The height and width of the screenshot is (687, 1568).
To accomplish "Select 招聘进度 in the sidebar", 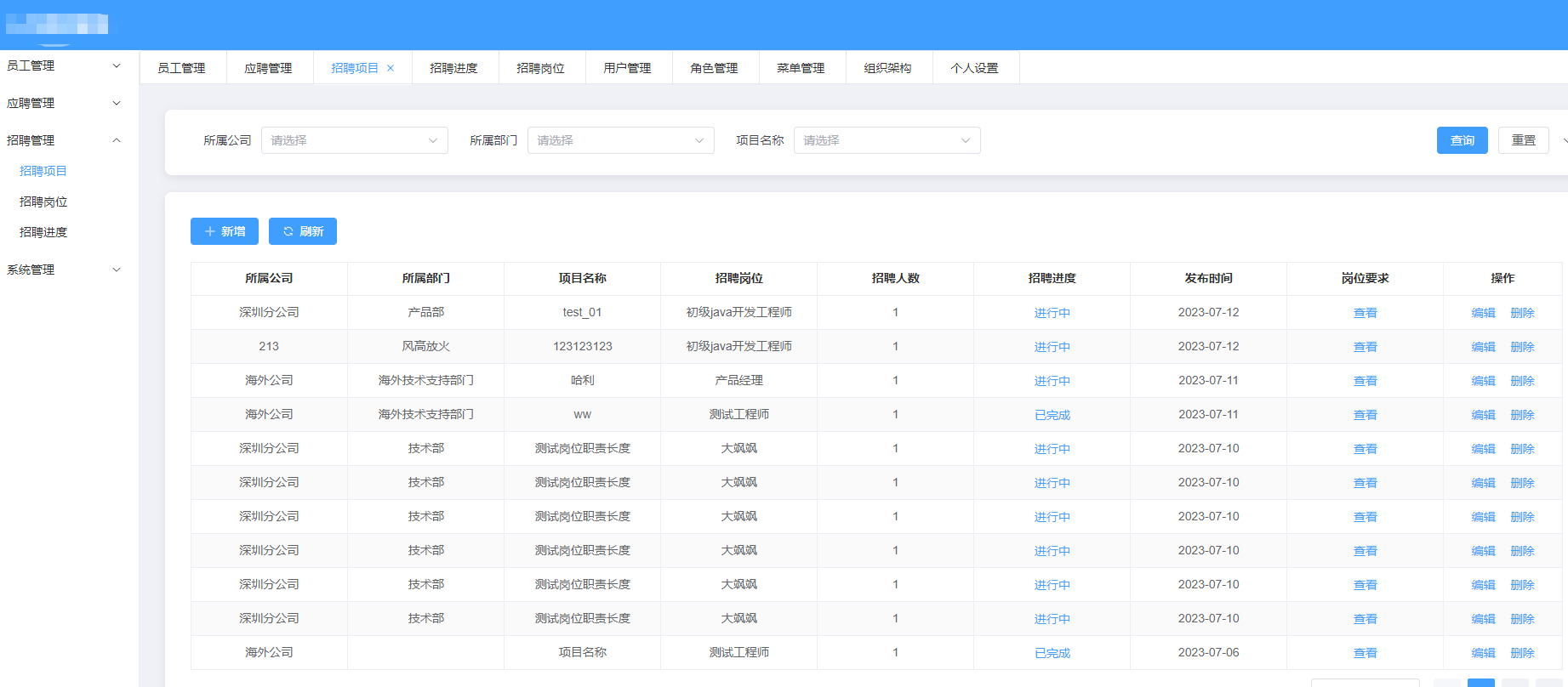I will point(43,232).
